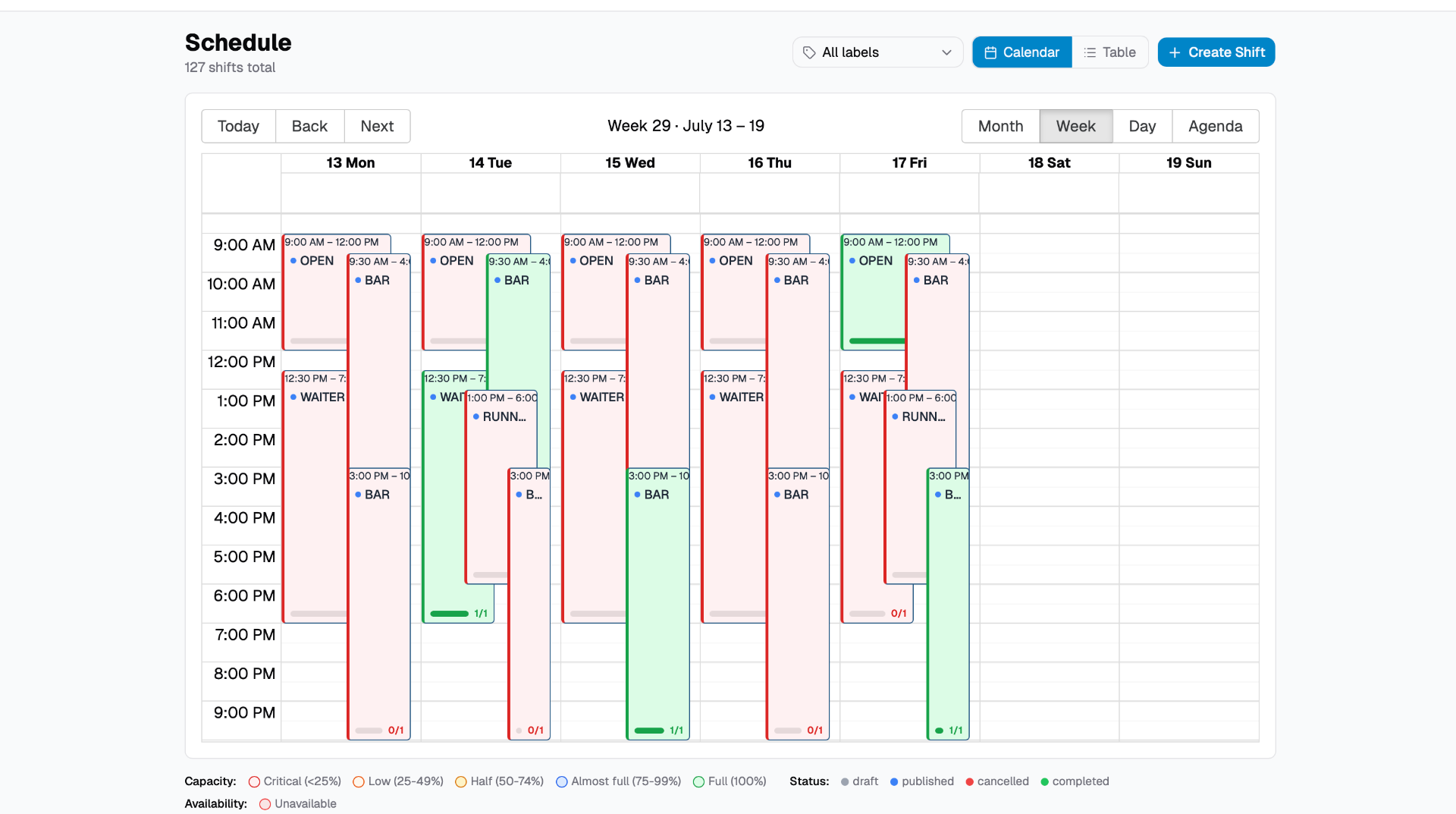Click the calendar icon in the Calendar button

[x=990, y=52]
